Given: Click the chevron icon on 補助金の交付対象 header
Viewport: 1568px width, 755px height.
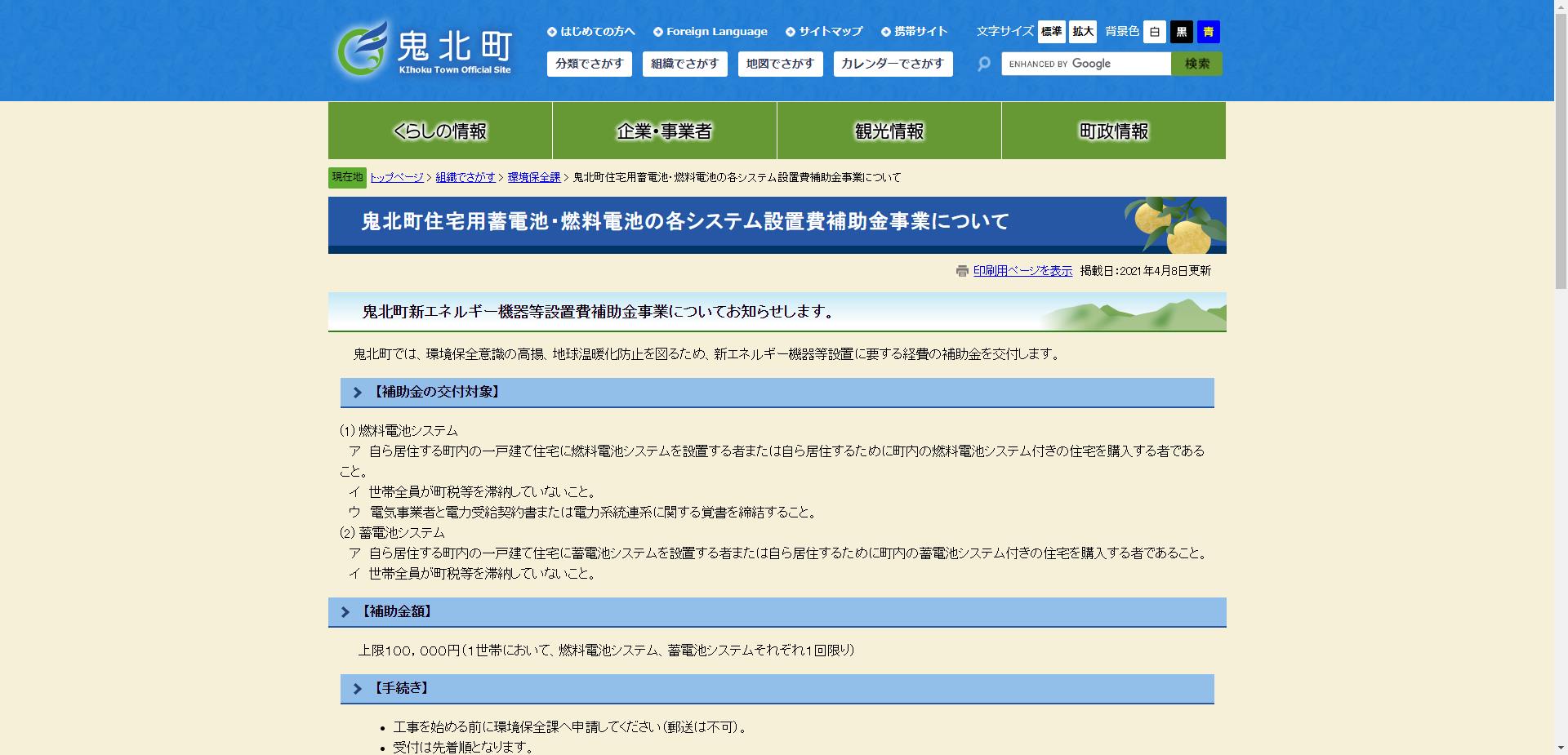Looking at the screenshot, I should (x=357, y=392).
